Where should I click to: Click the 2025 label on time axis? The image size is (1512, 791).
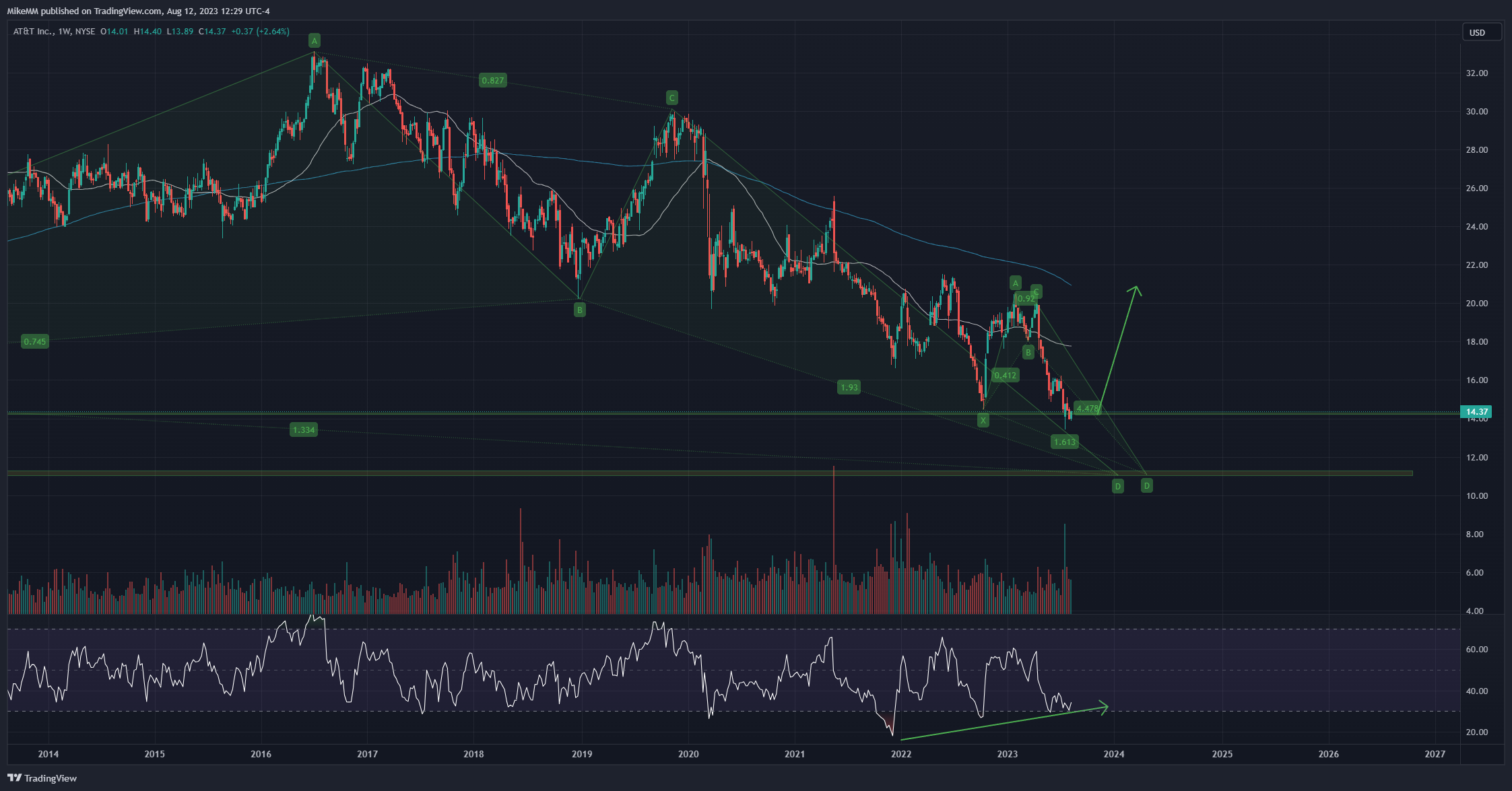point(1222,754)
